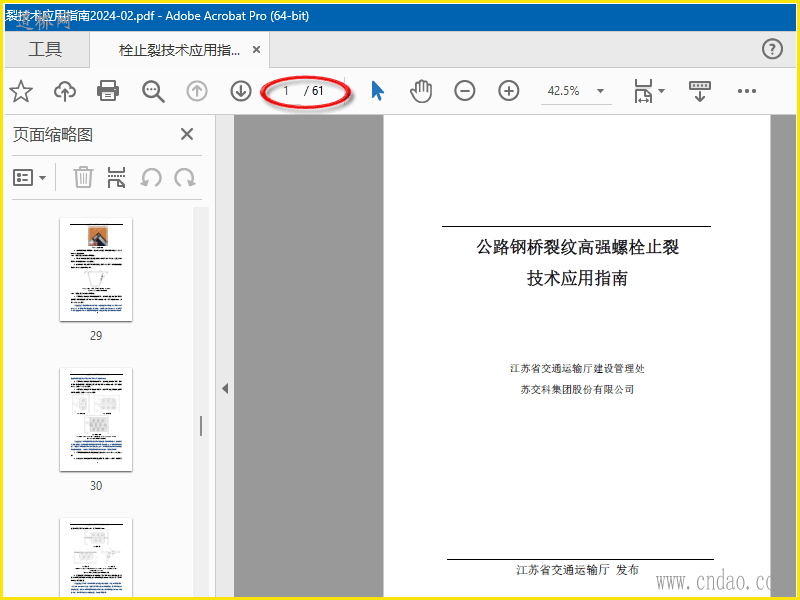Viewport: 800px width, 600px height.
Task: Click the text 江苏省交通运输厅建设管理处
Action: [577, 368]
